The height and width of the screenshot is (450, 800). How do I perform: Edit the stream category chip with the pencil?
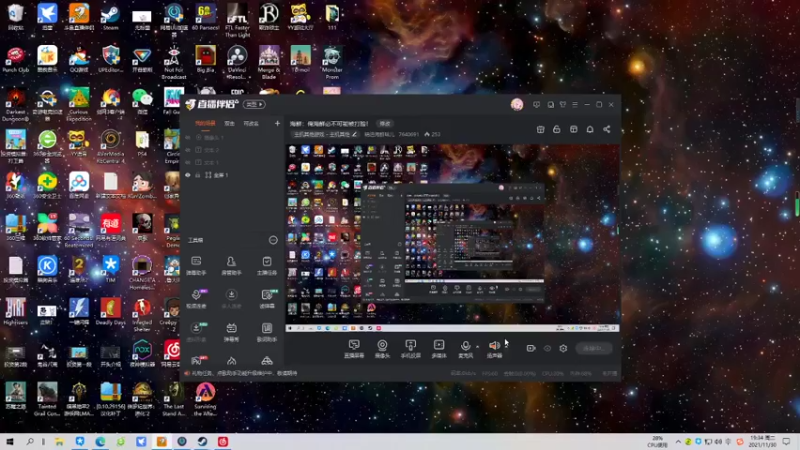click(x=326, y=134)
